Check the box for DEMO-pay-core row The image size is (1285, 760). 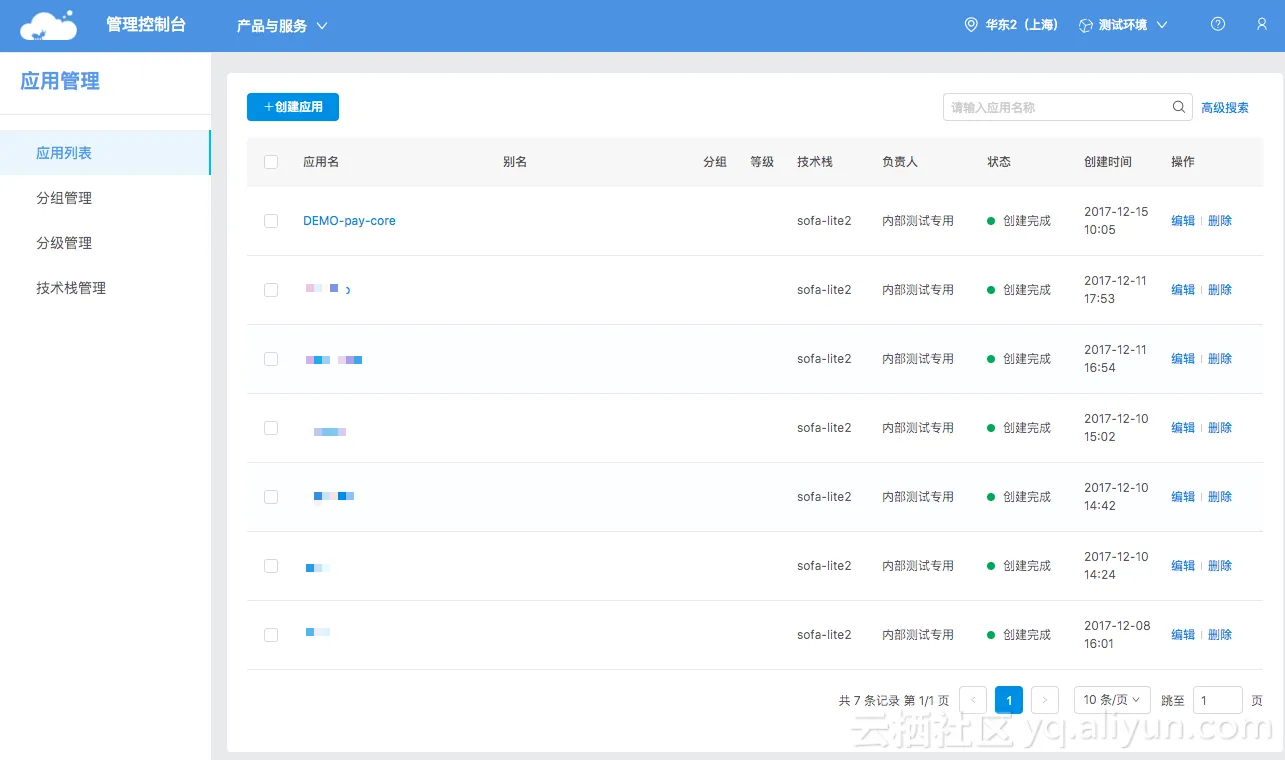[x=271, y=221]
